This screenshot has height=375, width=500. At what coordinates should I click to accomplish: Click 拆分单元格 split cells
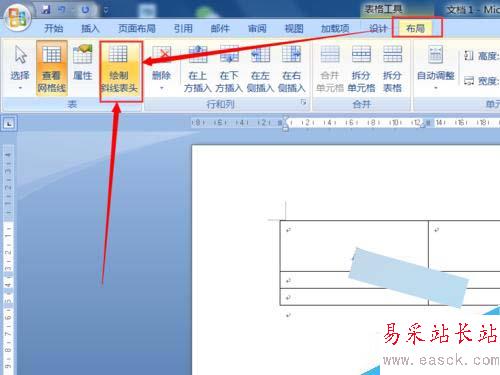pyautogui.click(x=361, y=68)
